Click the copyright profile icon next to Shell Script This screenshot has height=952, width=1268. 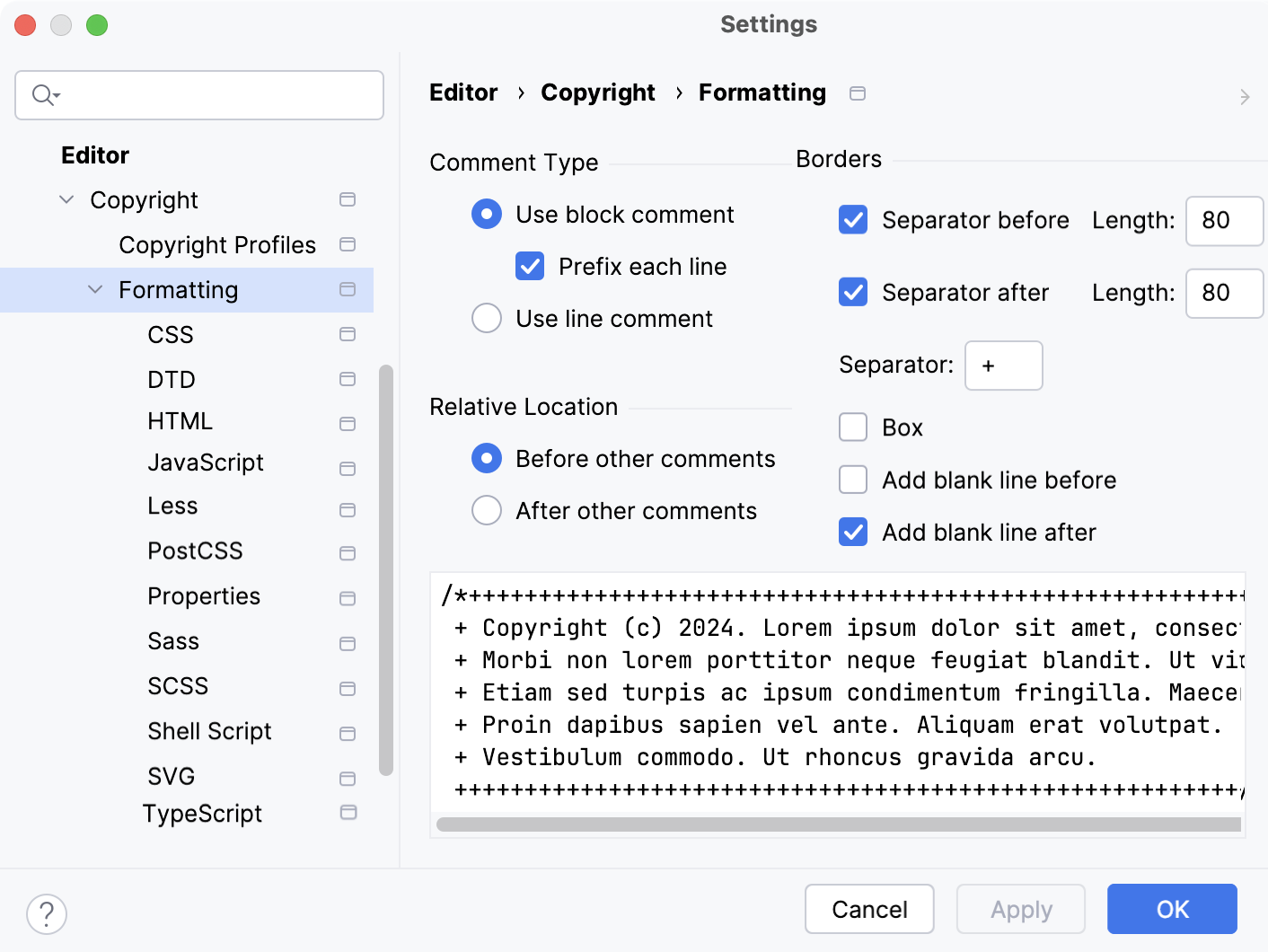(x=348, y=734)
